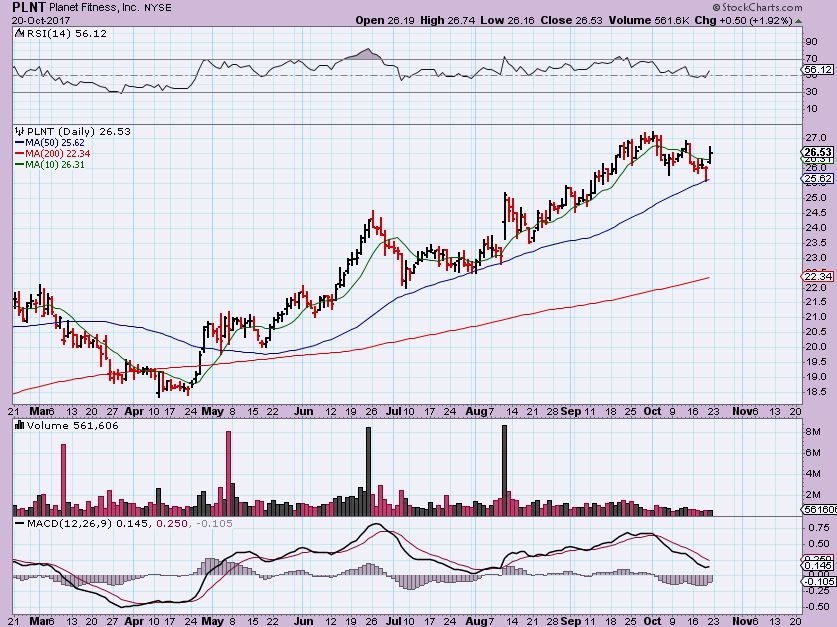Click the "RSI(14) 56.12" indicator label
Image resolution: width=837 pixels, height=627 pixels.
coord(66,33)
